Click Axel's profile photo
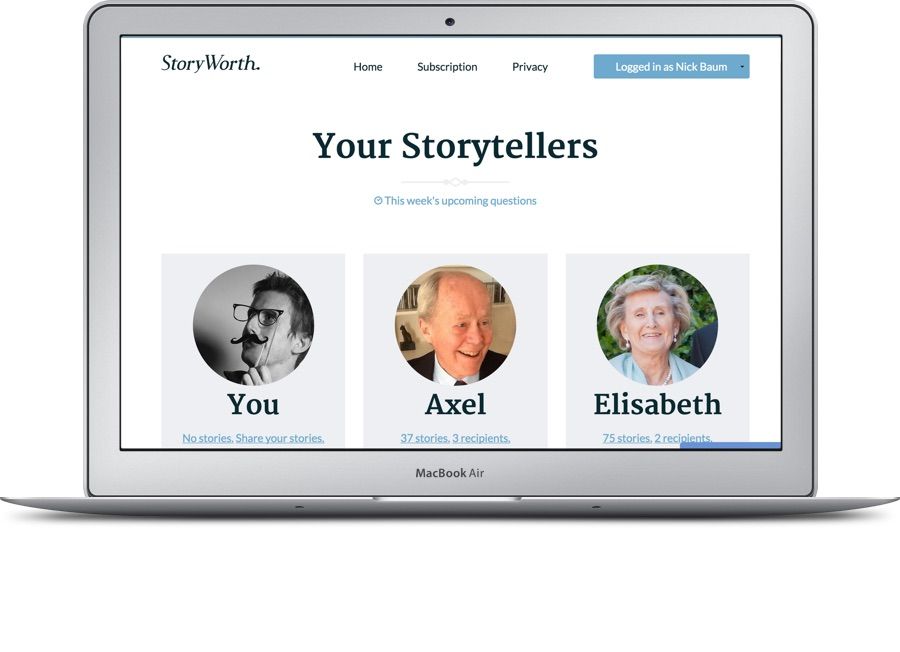Screen dimensions: 900x652 click(455, 324)
